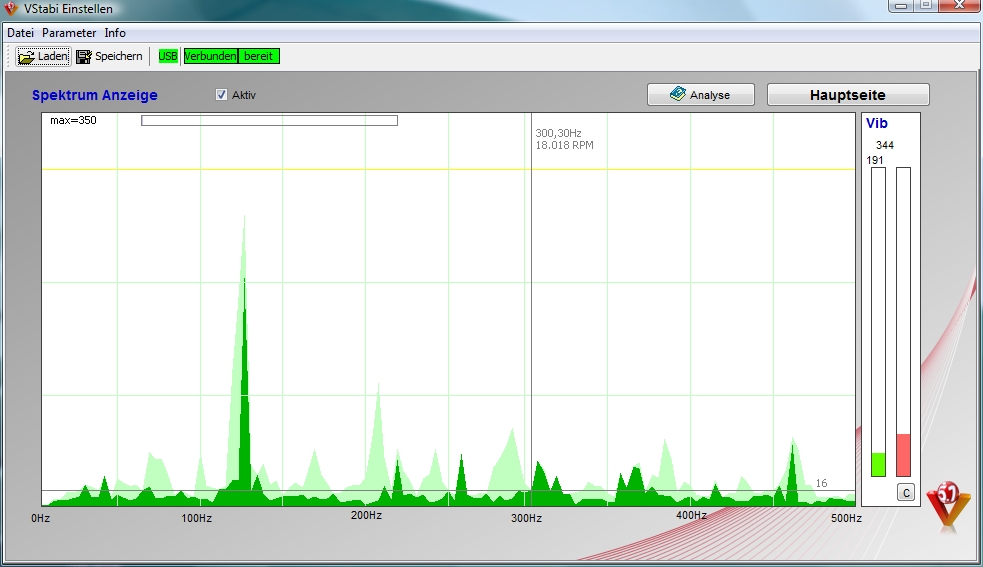The width and height of the screenshot is (983, 567).
Task: Open the Info menu
Action: [x=115, y=33]
